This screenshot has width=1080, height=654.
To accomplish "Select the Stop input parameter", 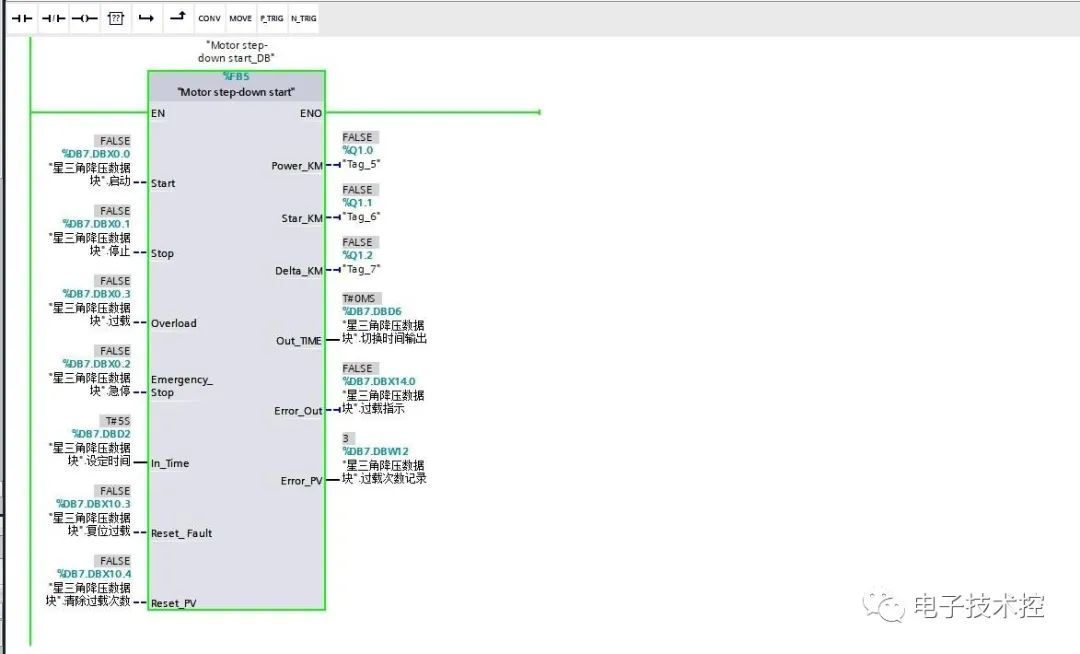I will pyautogui.click(x=163, y=253).
